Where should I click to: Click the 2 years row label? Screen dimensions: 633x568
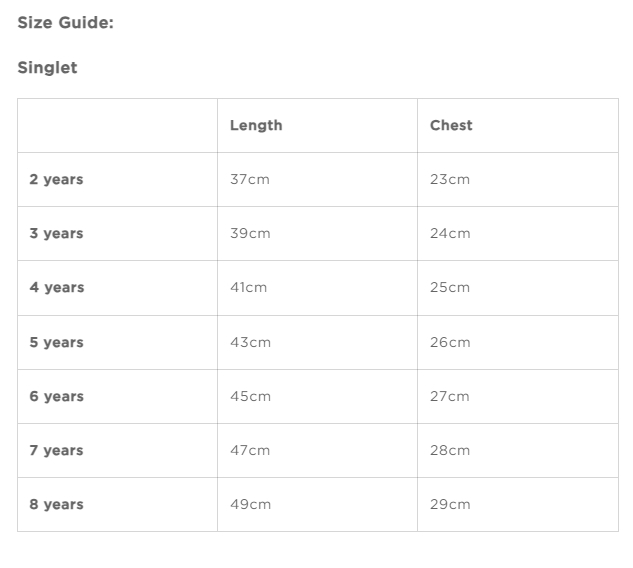[56, 179]
